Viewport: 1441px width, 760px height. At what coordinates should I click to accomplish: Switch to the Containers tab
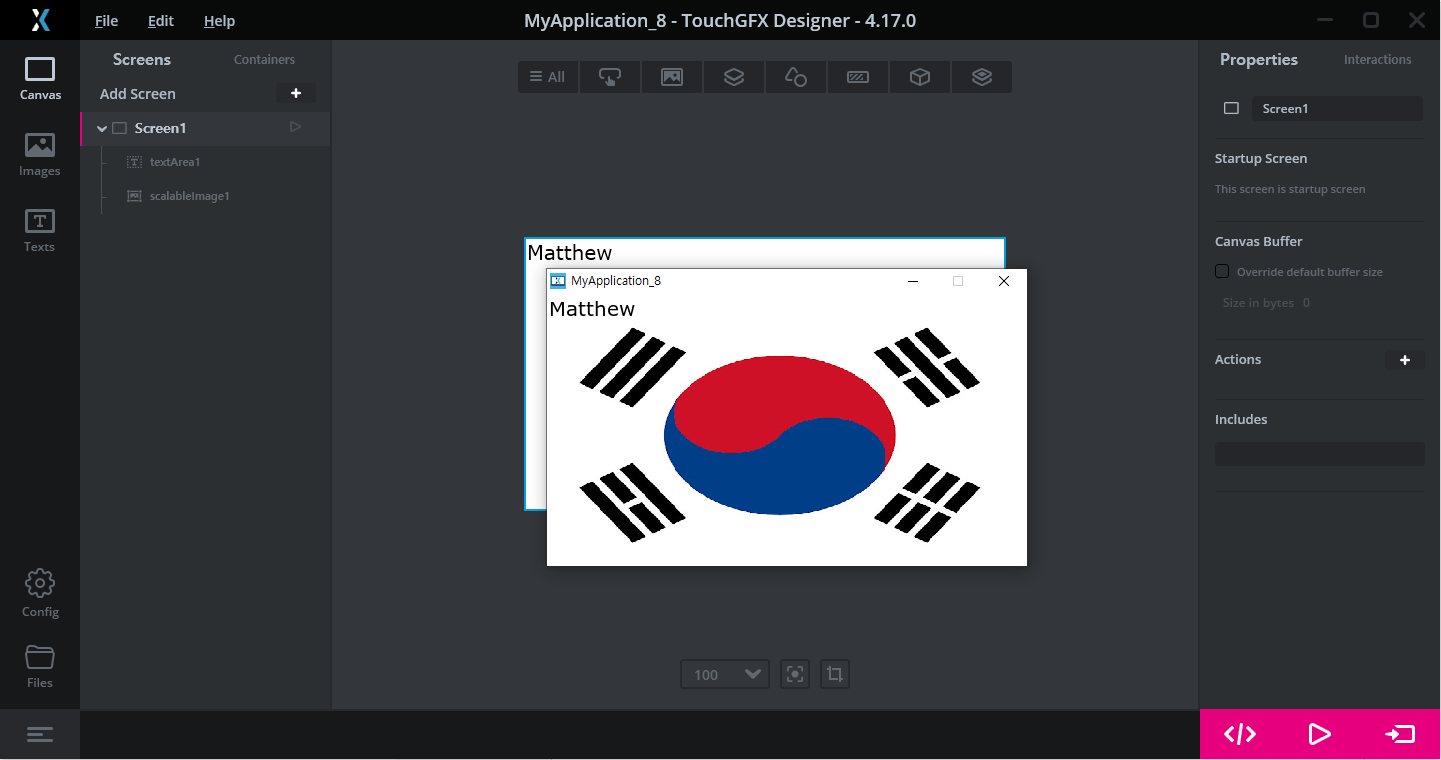coord(264,60)
